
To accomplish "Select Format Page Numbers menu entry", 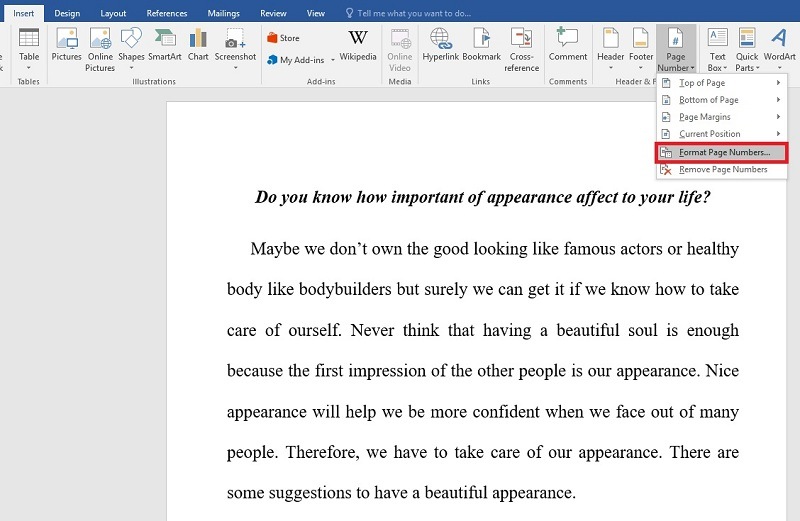I will (724, 152).
